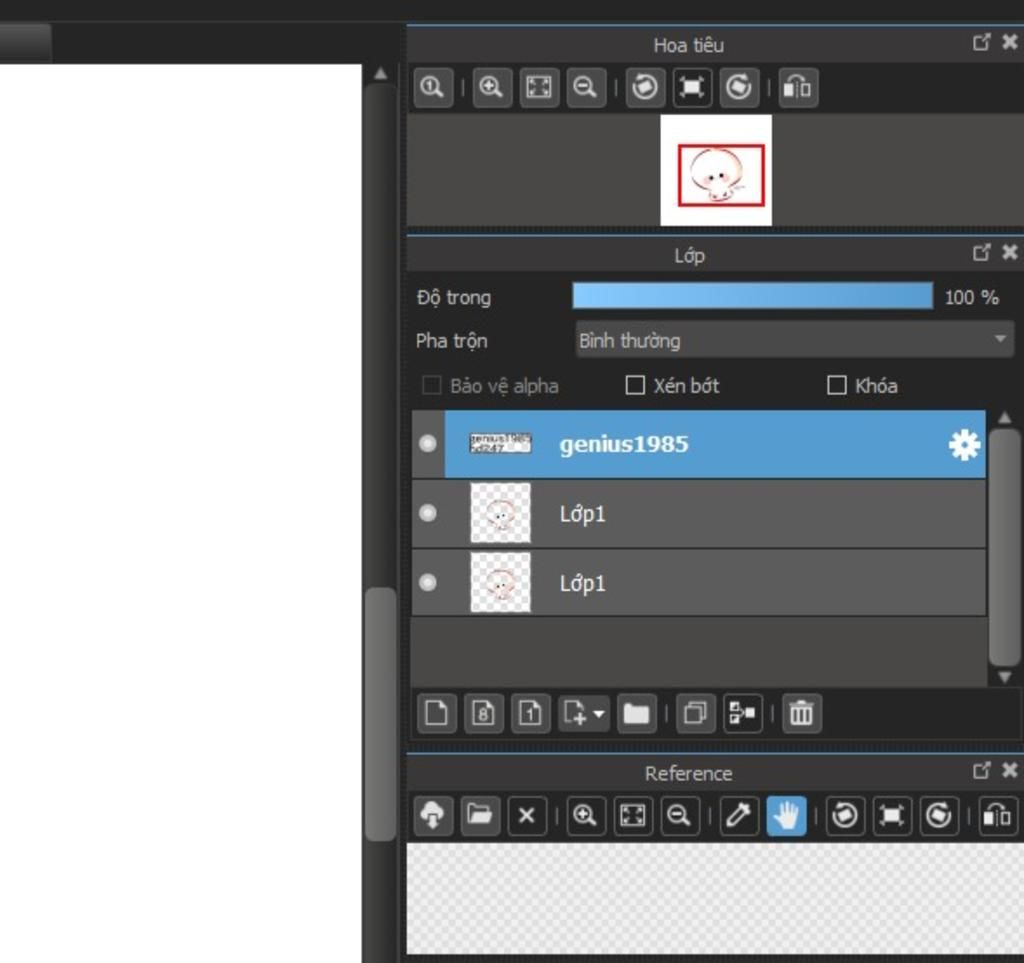
Task: Close the Lớp layer panel
Action: pyautogui.click(x=1010, y=253)
